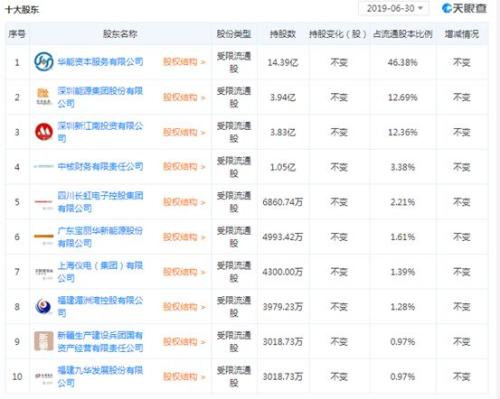Open 四川长虹电子控股集团有限公司 link
Viewport: 500px width, 399px height.
100,202
